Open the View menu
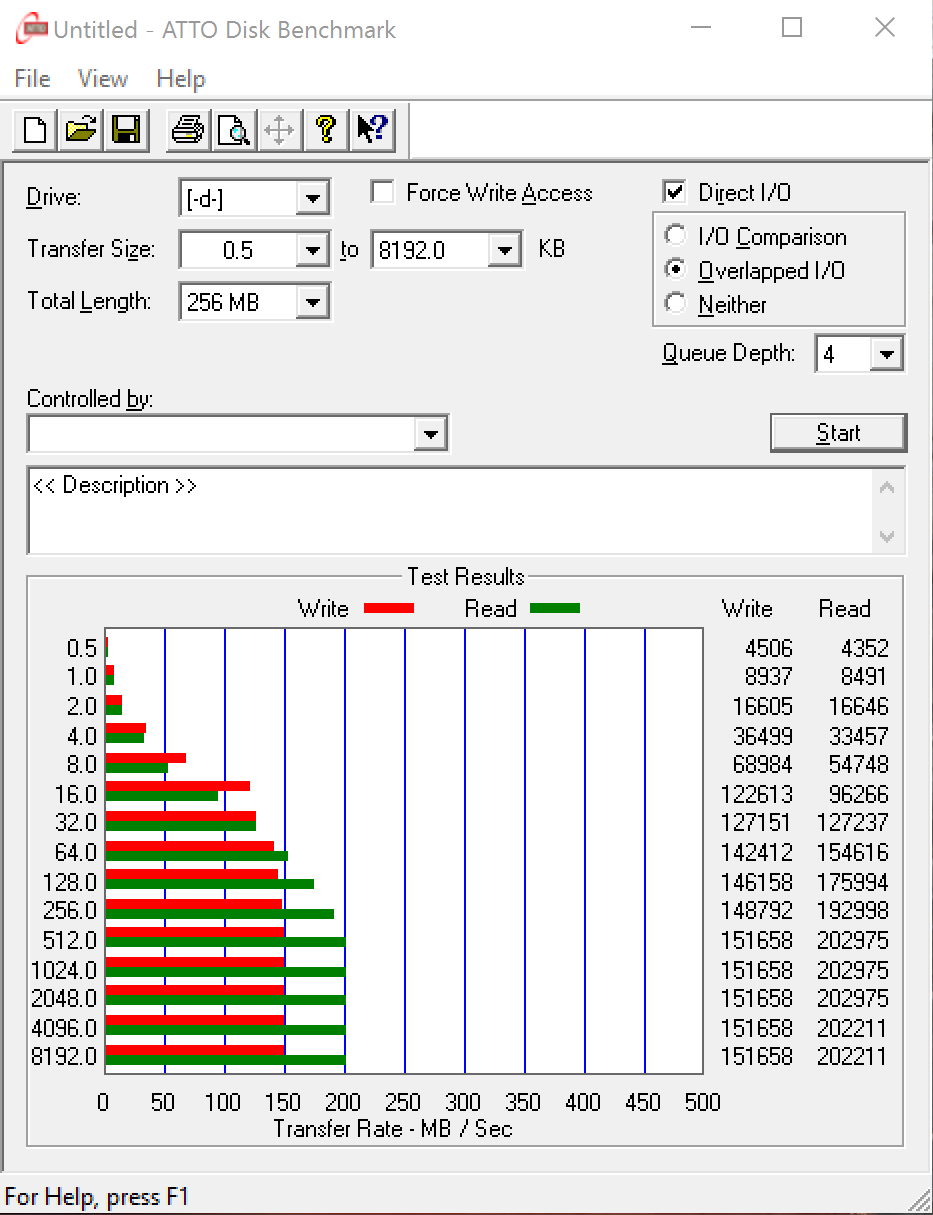 [x=102, y=78]
